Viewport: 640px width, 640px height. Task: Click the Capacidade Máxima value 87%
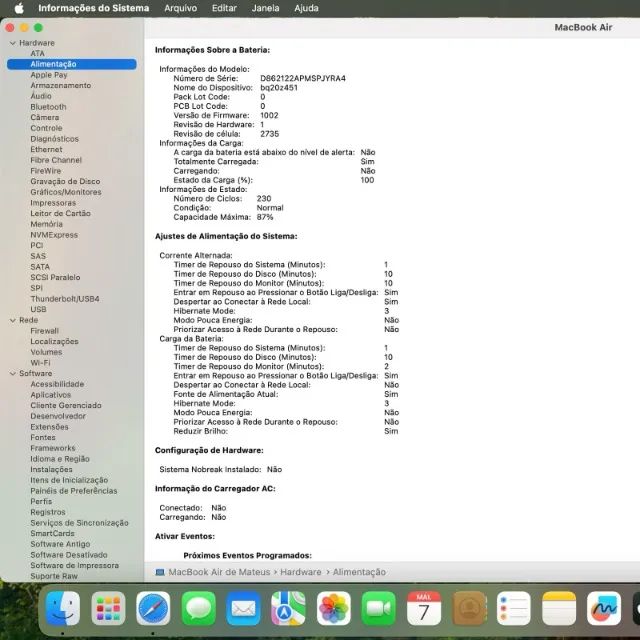265,217
